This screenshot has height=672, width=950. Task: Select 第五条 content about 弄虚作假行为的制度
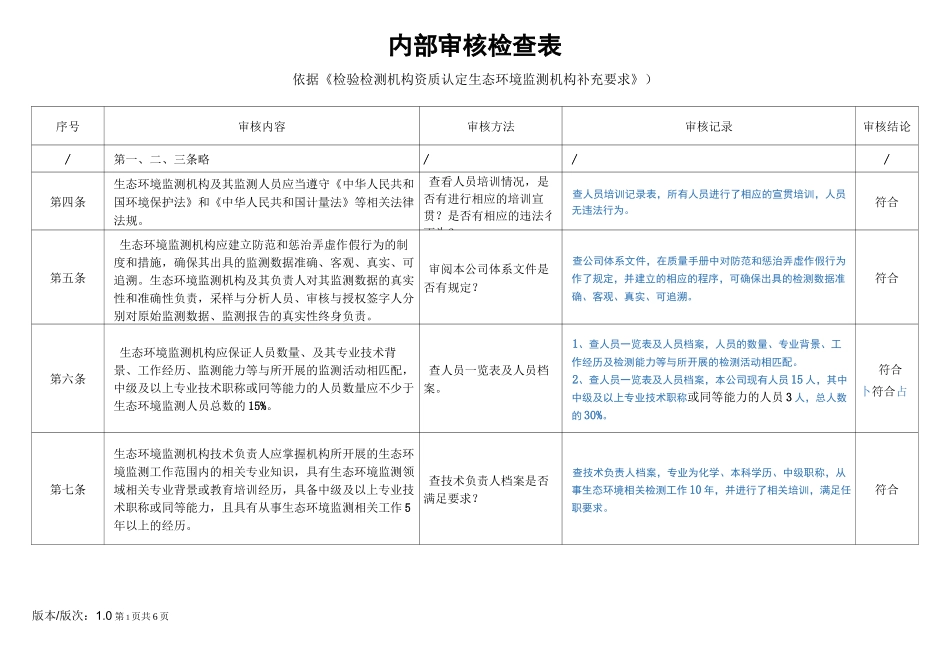[264, 280]
